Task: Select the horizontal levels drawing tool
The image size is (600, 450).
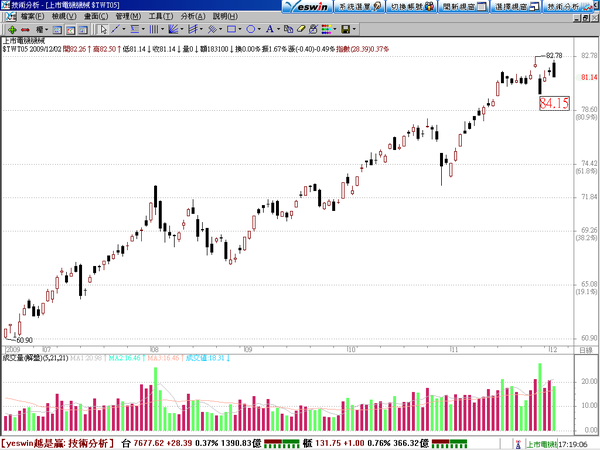Action: pyautogui.click(x=135, y=29)
